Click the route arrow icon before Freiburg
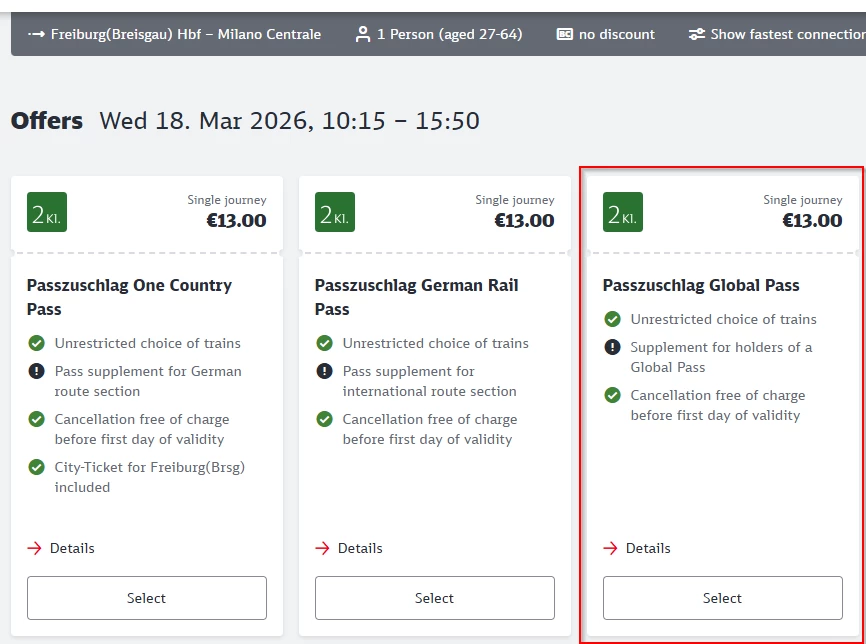The image size is (866, 644). point(37,34)
